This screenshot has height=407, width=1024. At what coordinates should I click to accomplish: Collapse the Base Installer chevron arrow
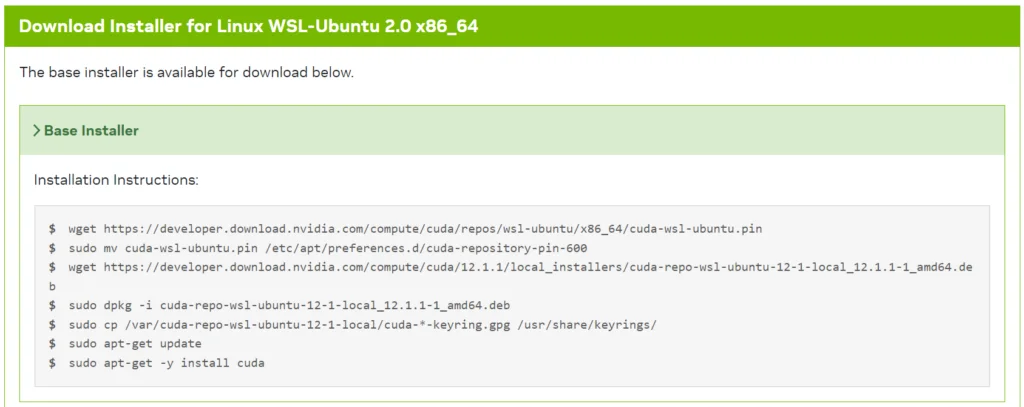[37, 131]
